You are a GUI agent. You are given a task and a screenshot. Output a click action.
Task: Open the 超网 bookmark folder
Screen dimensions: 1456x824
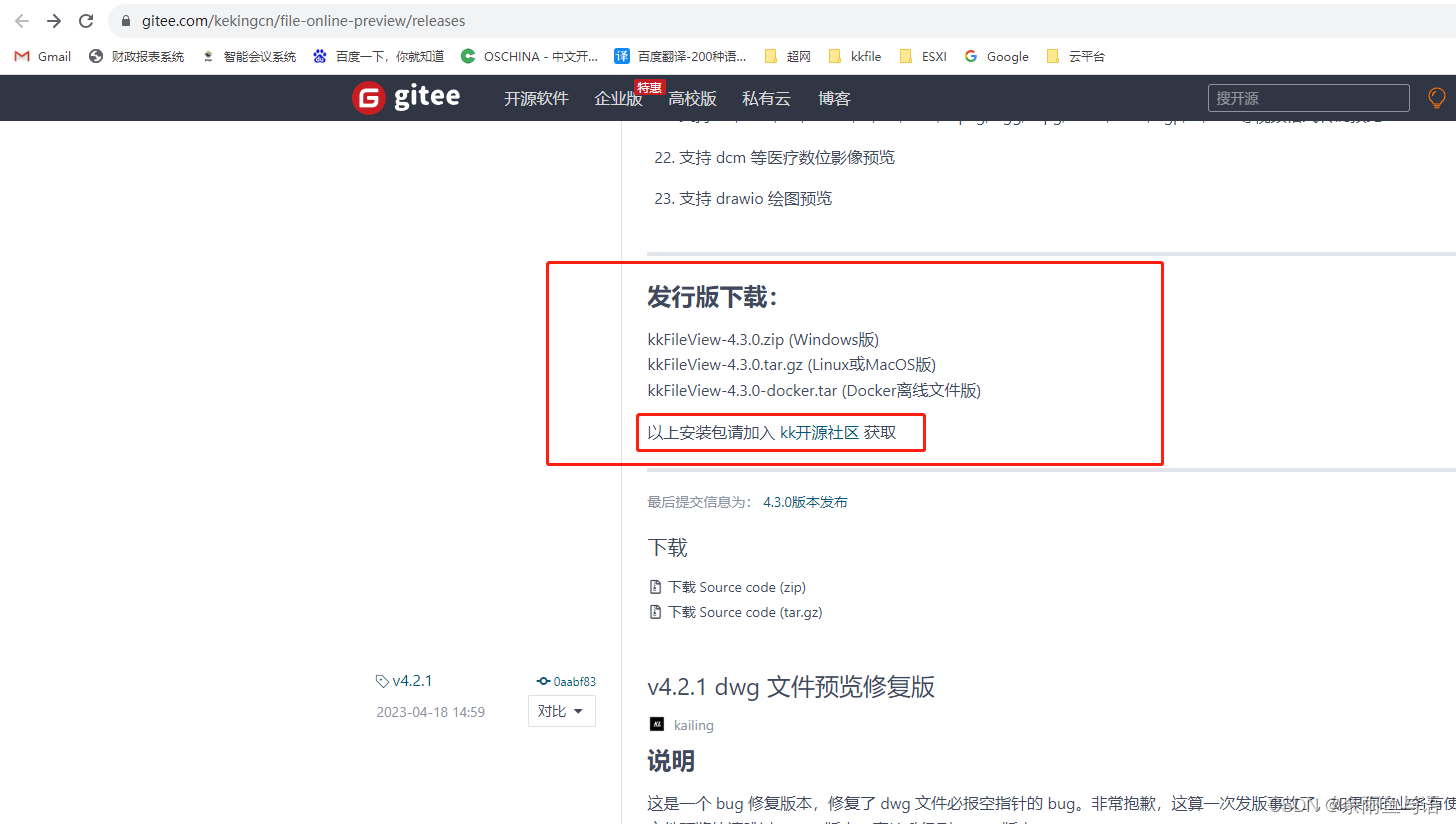click(x=788, y=57)
